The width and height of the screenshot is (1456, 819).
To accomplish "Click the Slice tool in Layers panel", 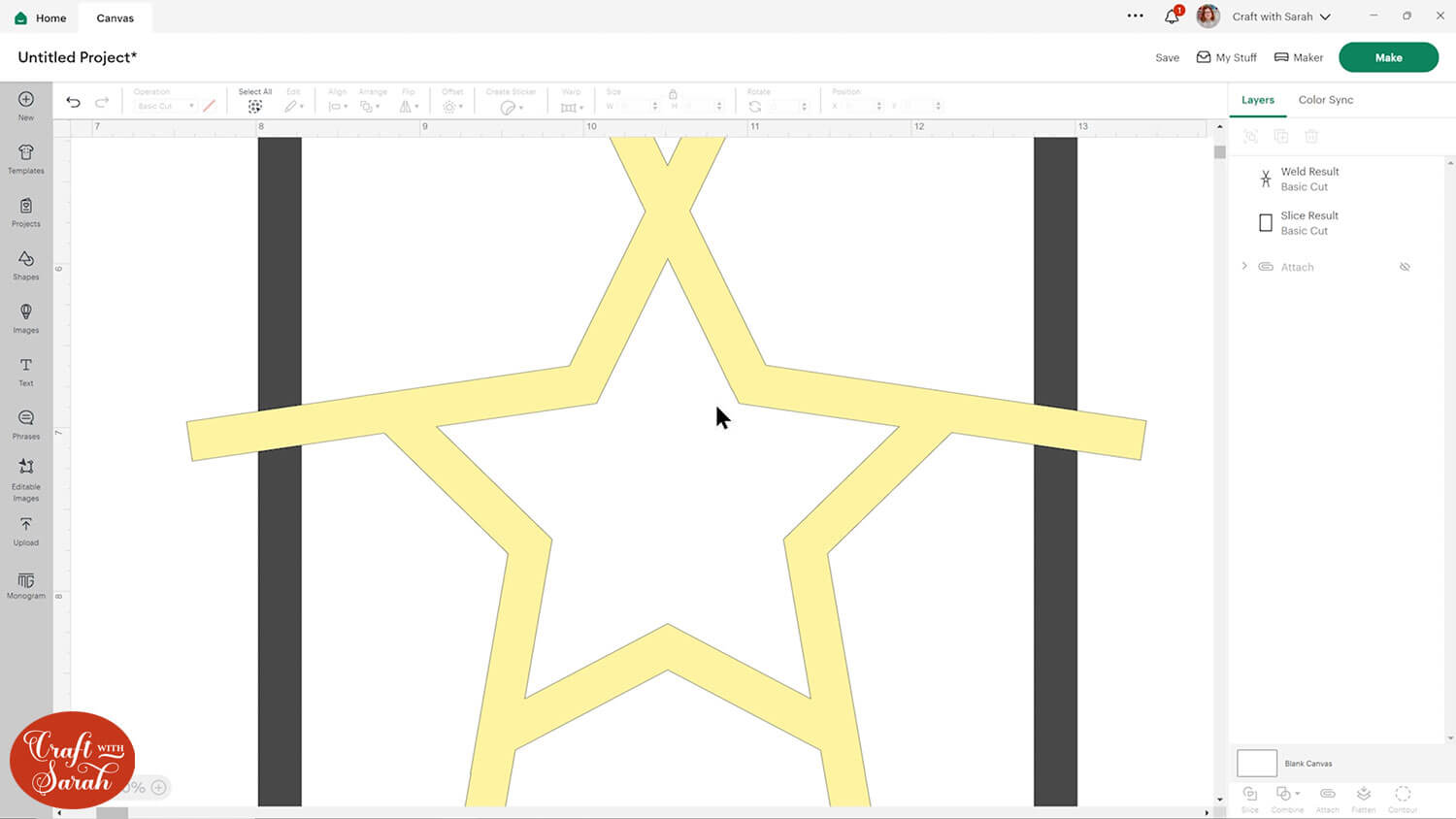I will pyautogui.click(x=1250, y=799).
